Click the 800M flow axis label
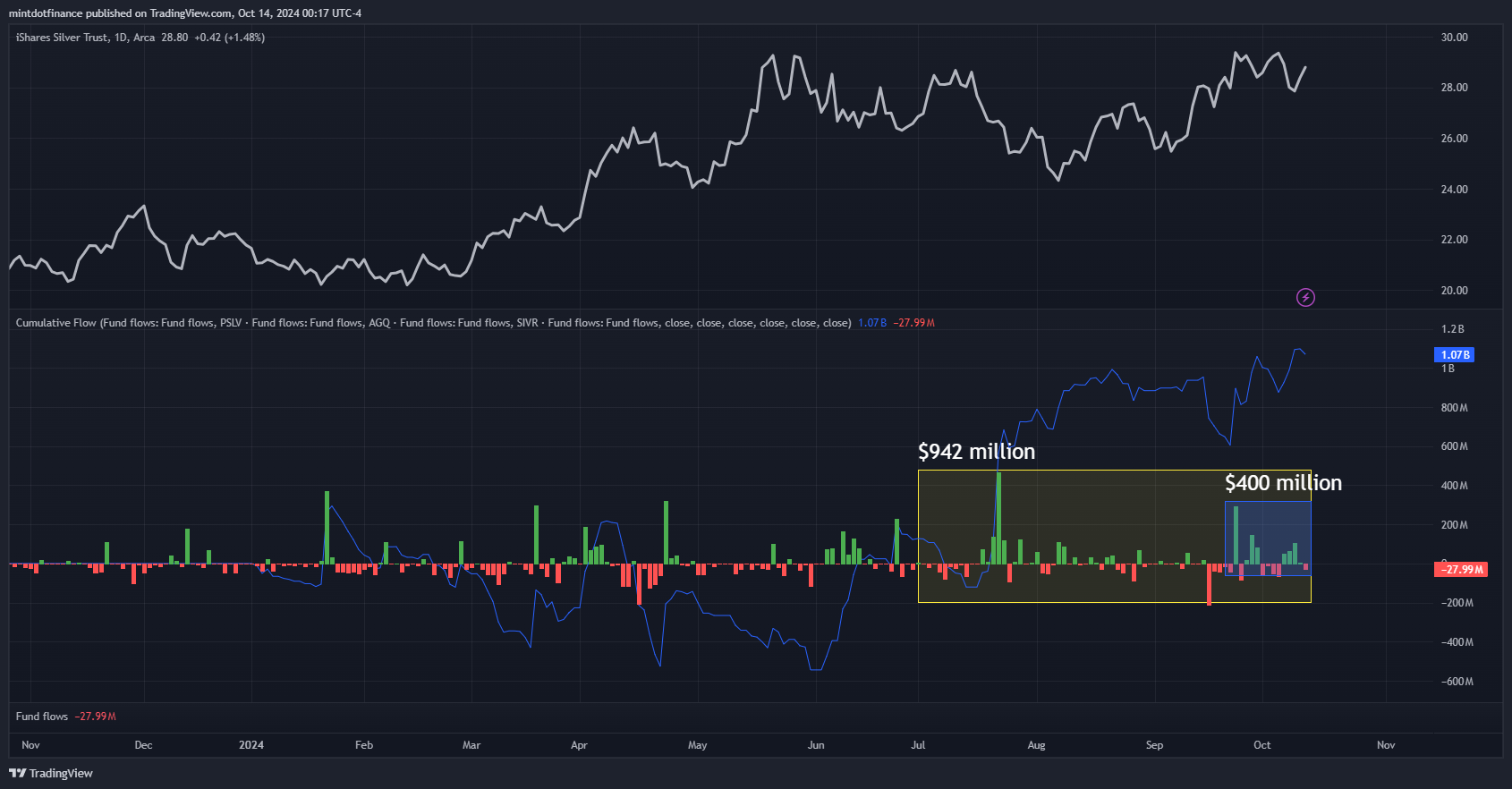 click(1454, 408)
